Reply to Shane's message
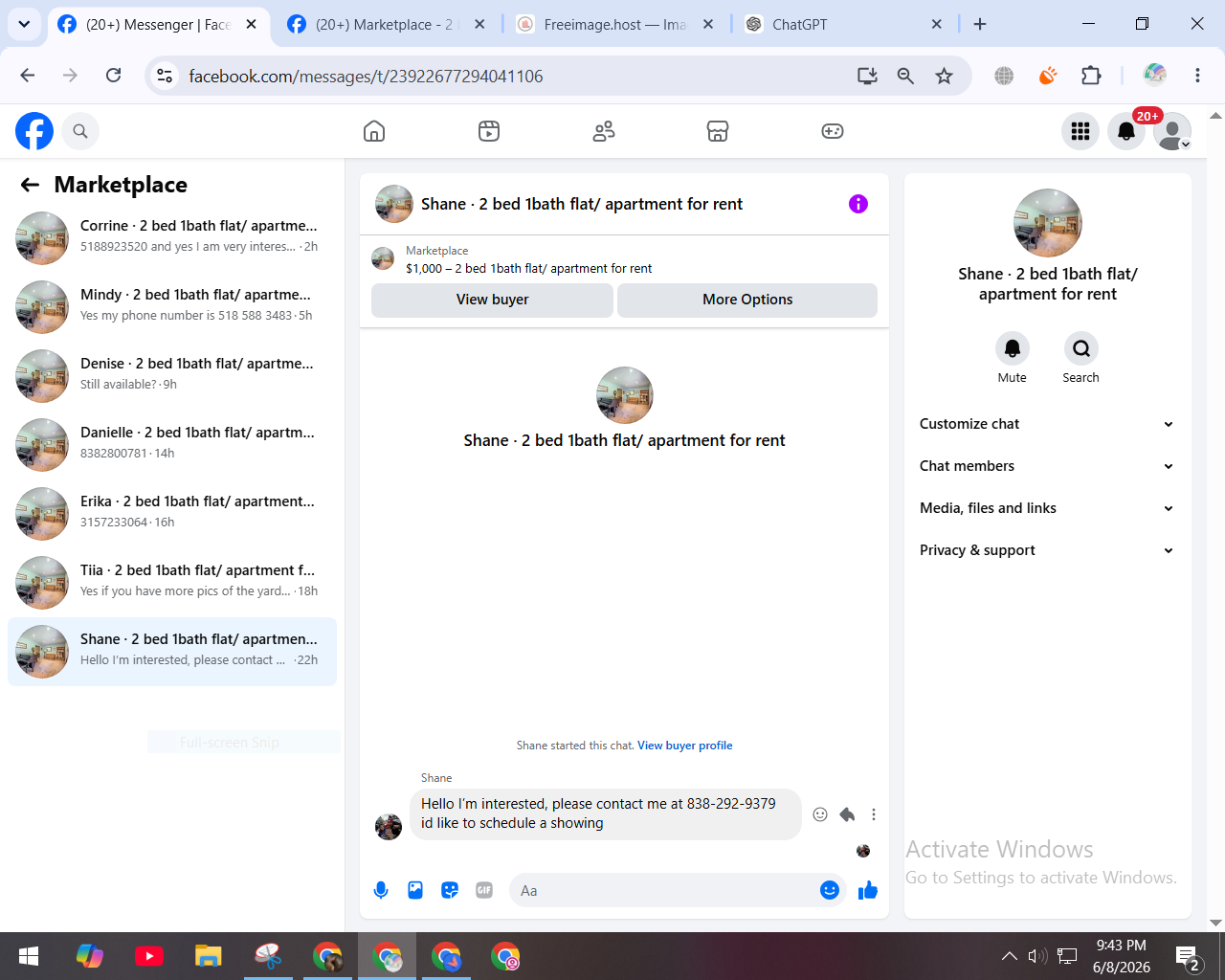Viewport: 1225px width, 980px height. [x=847, y=814]
